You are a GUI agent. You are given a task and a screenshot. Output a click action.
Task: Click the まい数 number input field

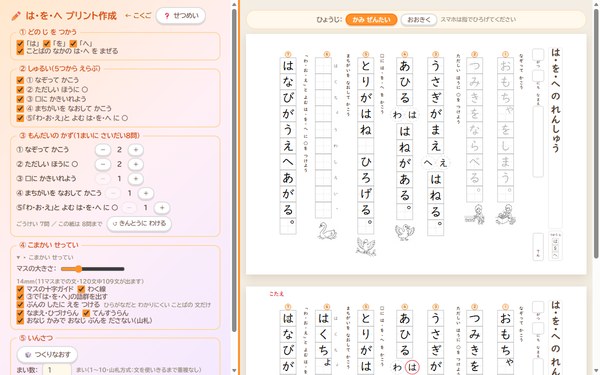(57, 370)
